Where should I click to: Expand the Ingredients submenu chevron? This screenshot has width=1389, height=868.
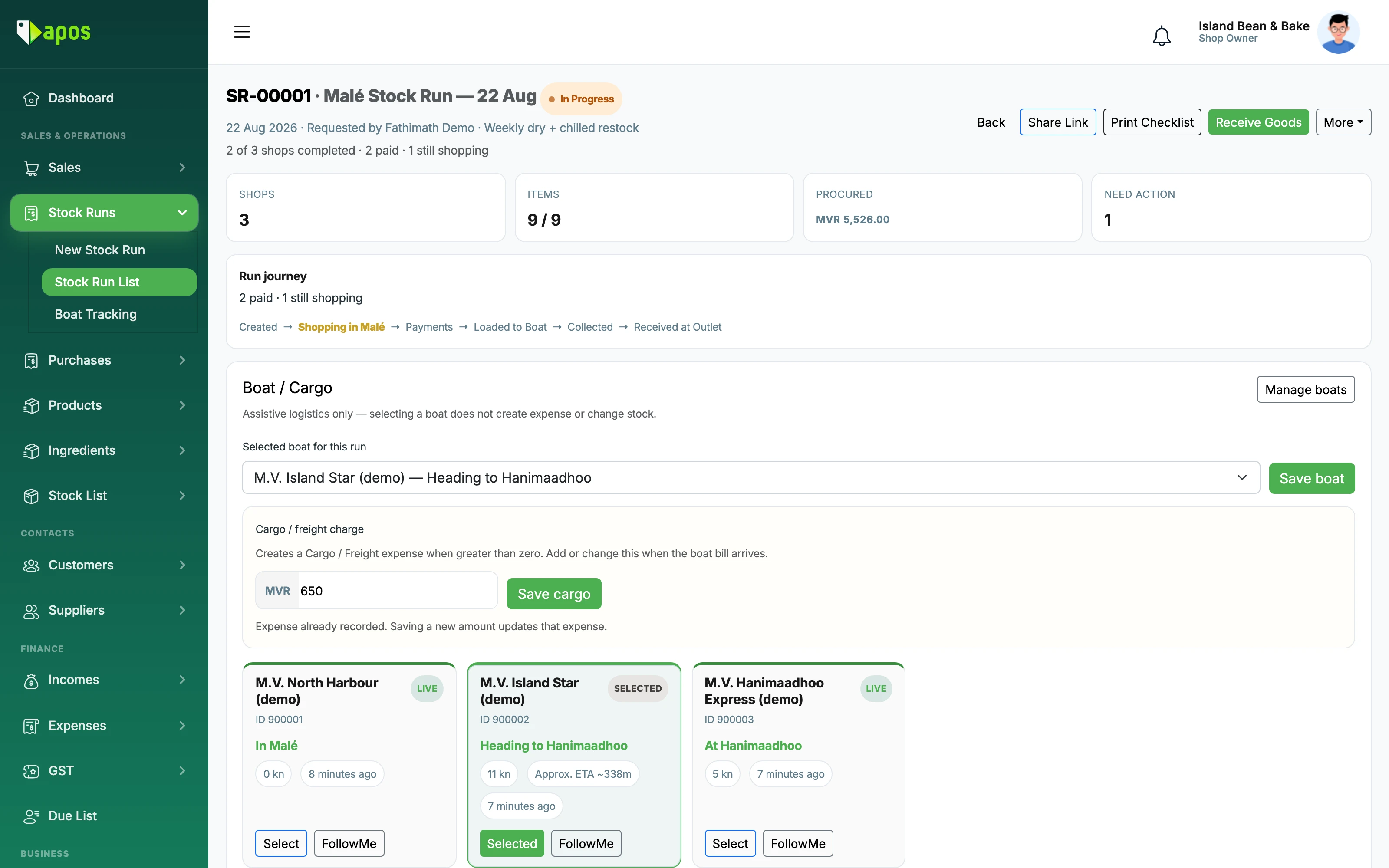(x=182, y=450)
